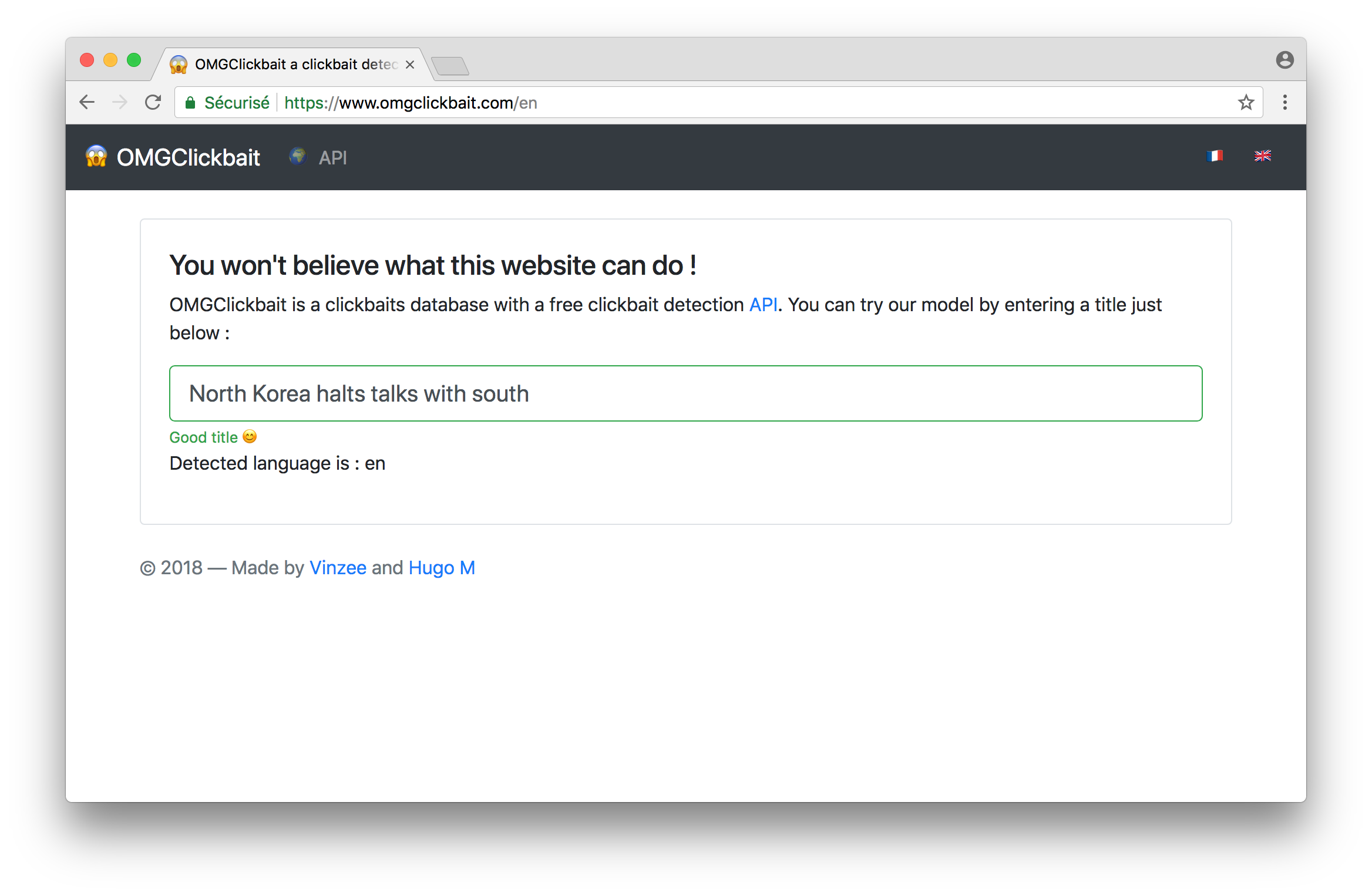Reload the page

pyautogui.click(x=153, y=103)
